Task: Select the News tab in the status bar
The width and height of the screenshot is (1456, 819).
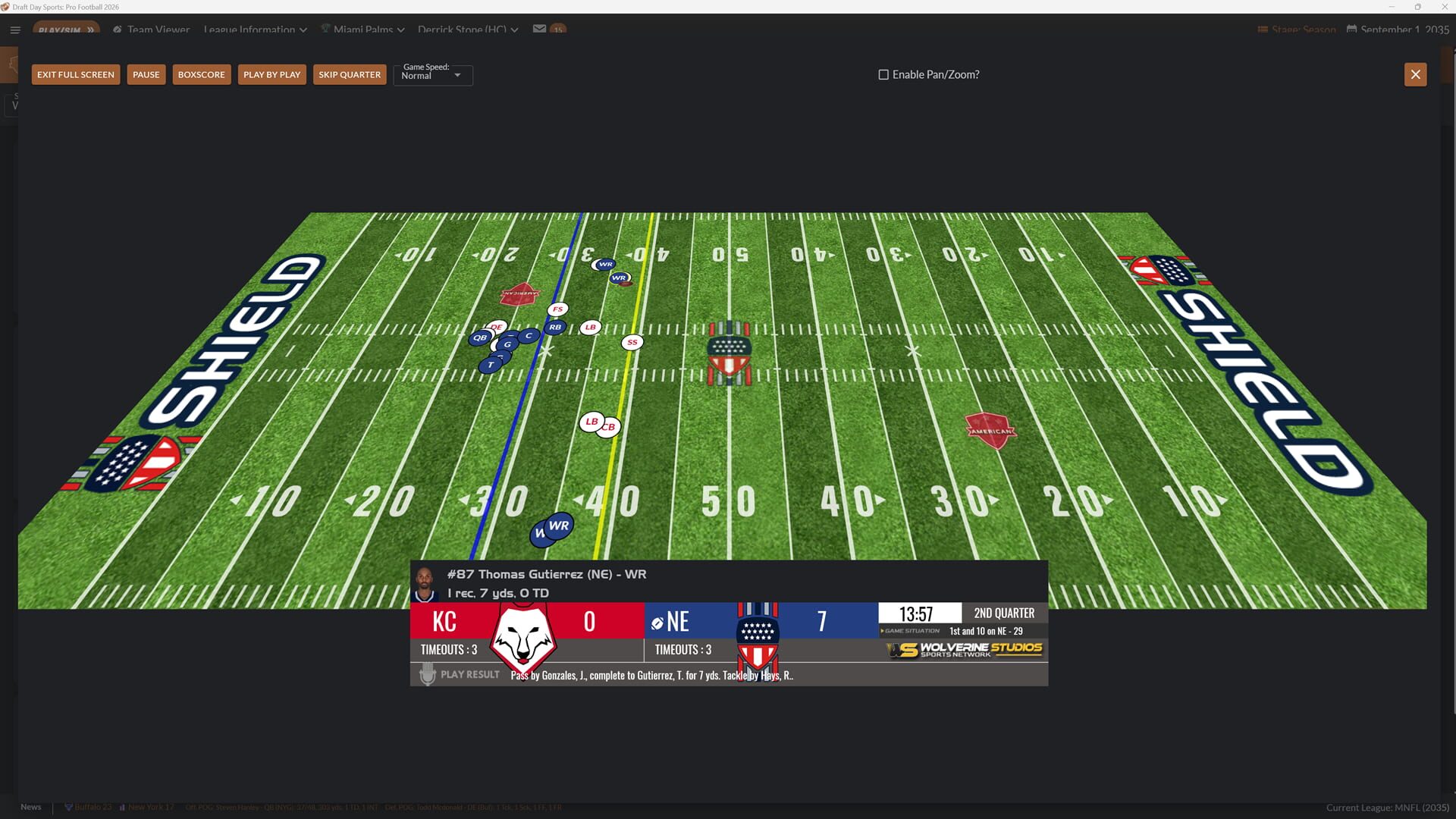Action: click(30, 807)
